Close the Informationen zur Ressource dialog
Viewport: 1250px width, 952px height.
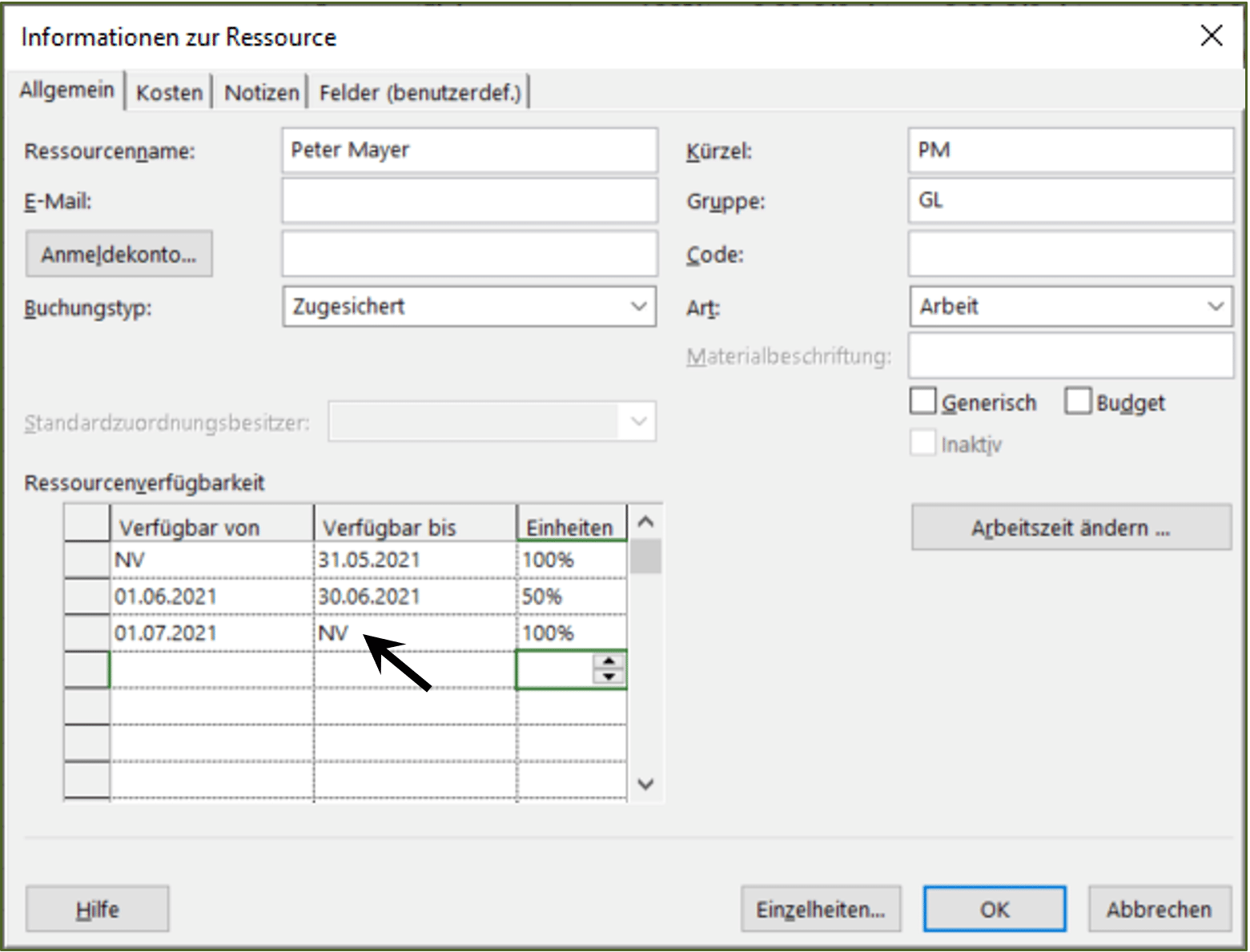click(x=1212, y=35)
